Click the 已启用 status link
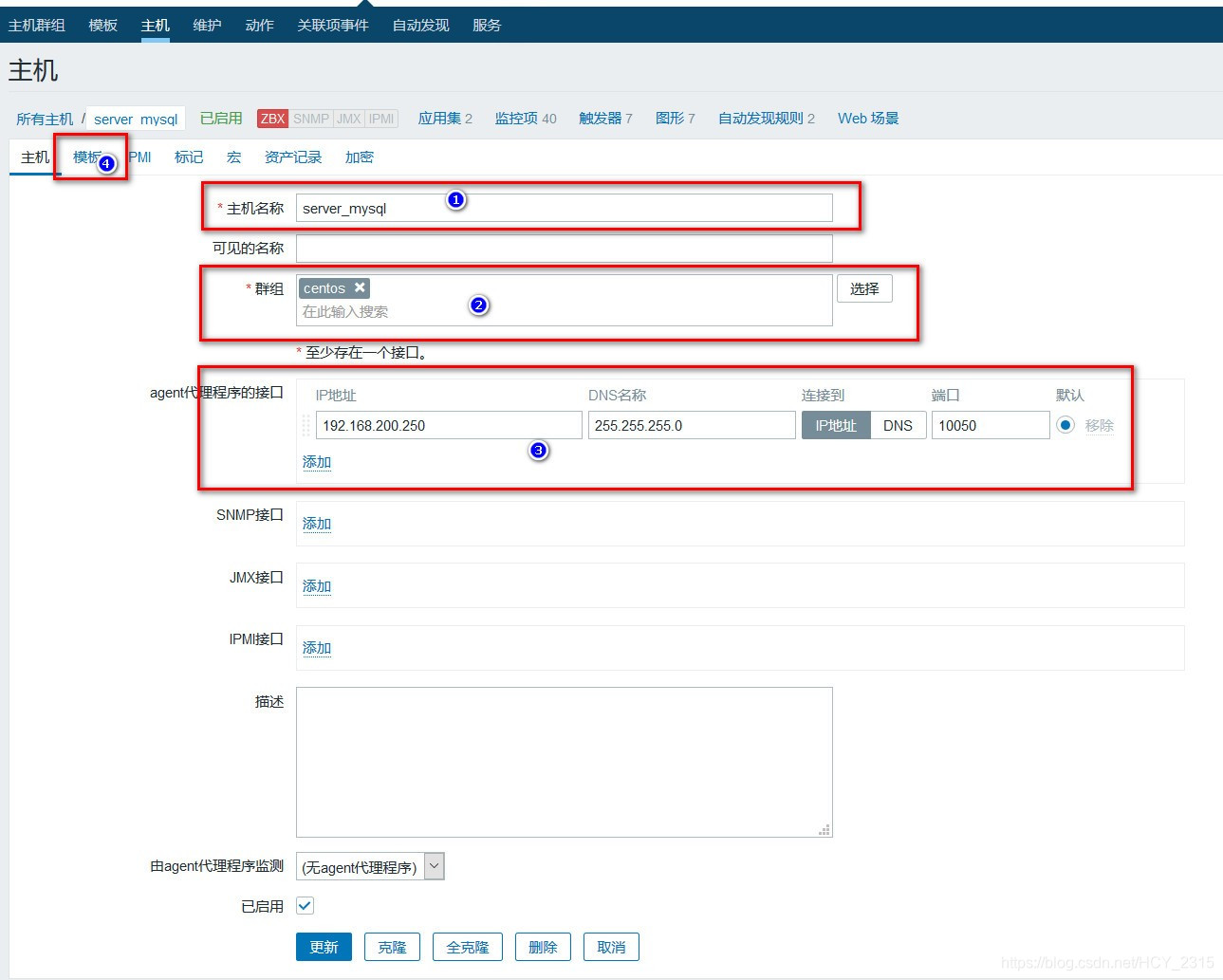 coord(221,118)
